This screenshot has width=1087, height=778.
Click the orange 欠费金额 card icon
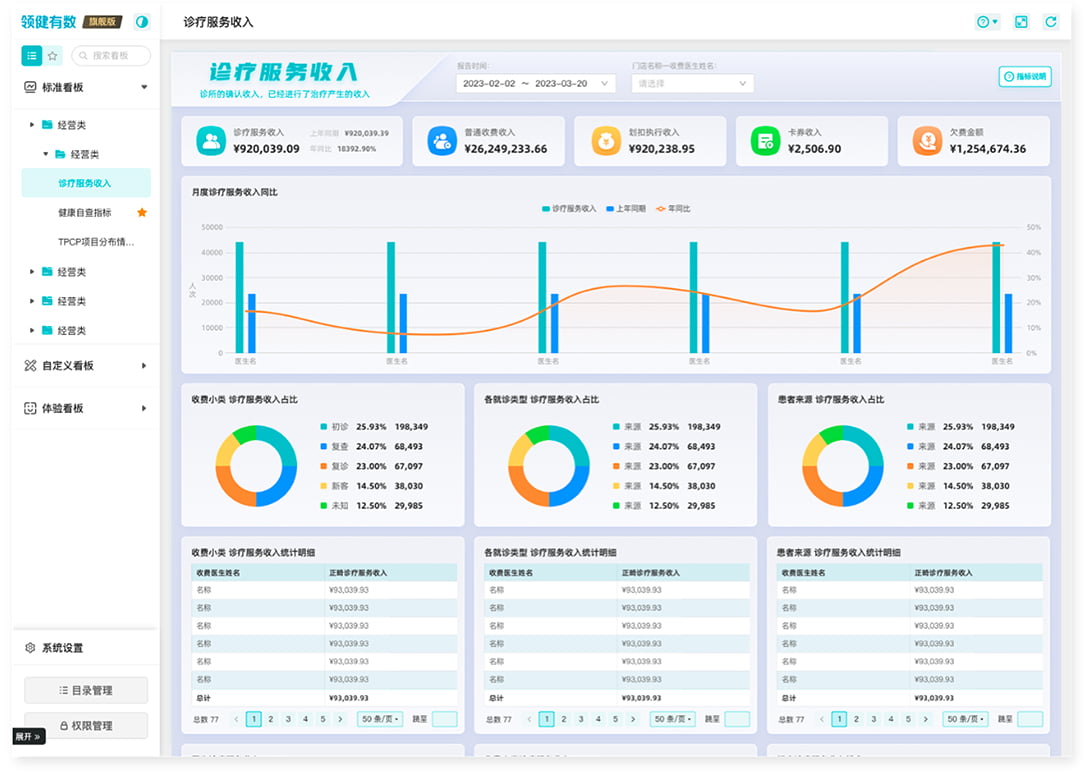click(x=927, y=141)
